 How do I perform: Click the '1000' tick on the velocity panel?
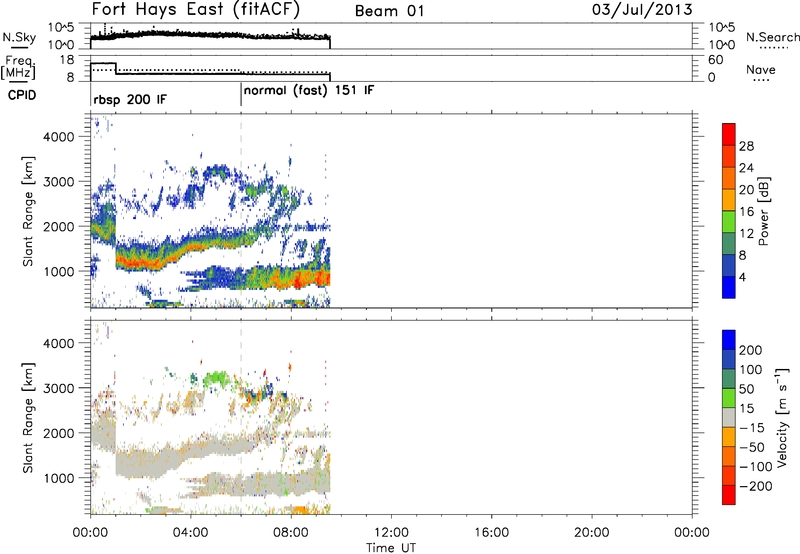coord(59,478)
